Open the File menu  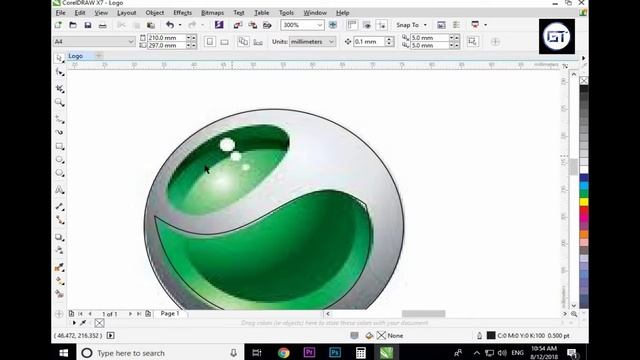pos(60,13)
